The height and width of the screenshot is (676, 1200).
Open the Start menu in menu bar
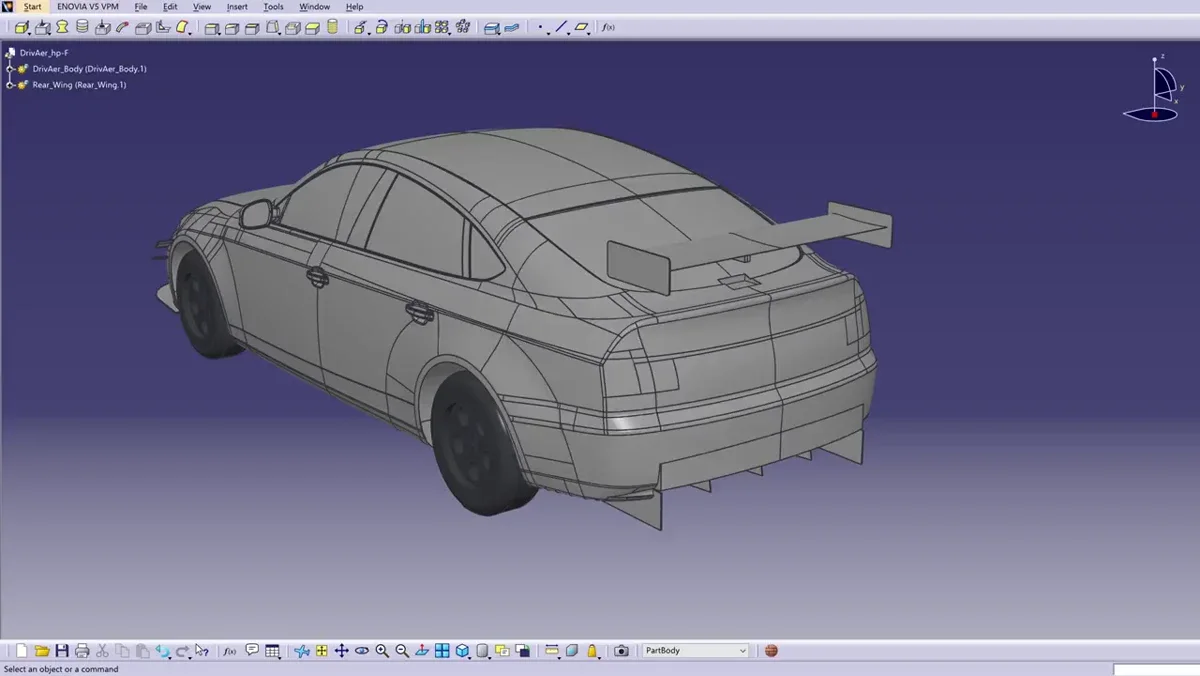pos(33,7)
